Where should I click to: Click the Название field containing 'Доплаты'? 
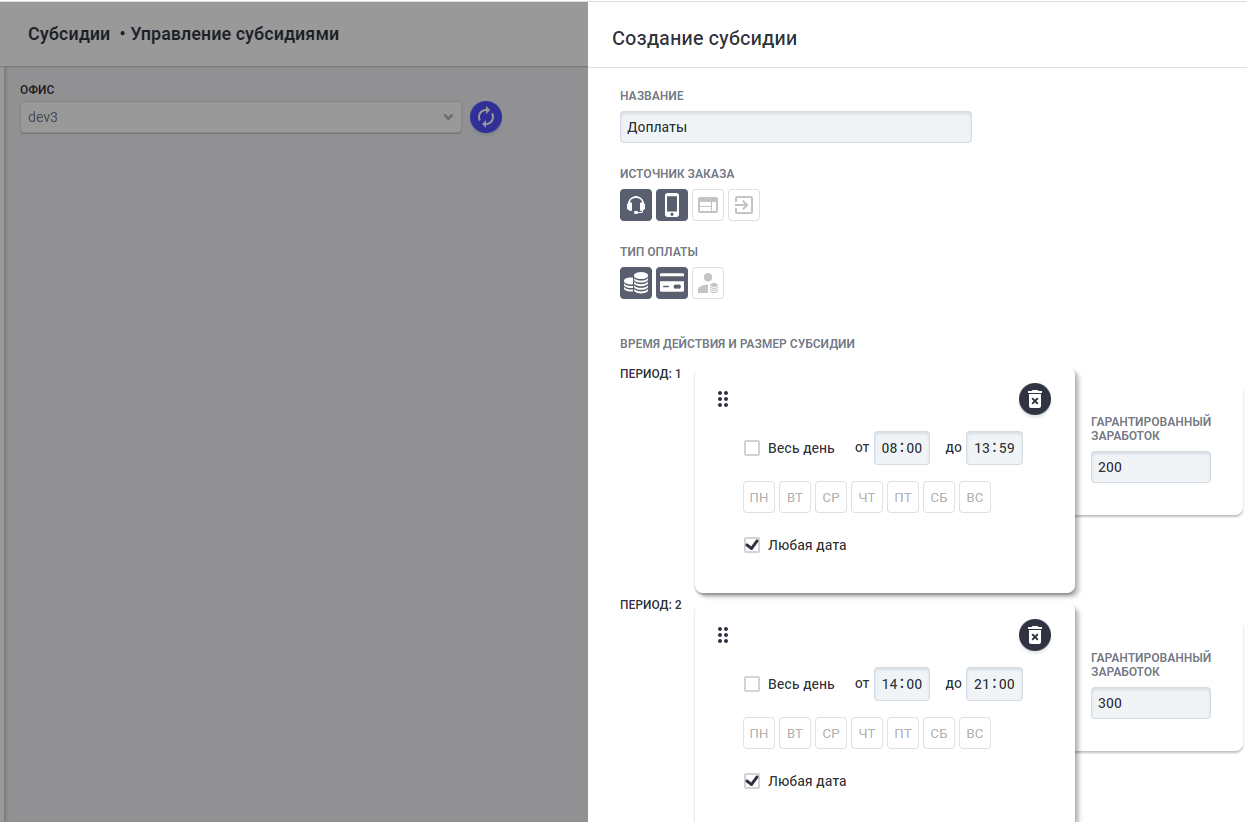pos(795,127)
